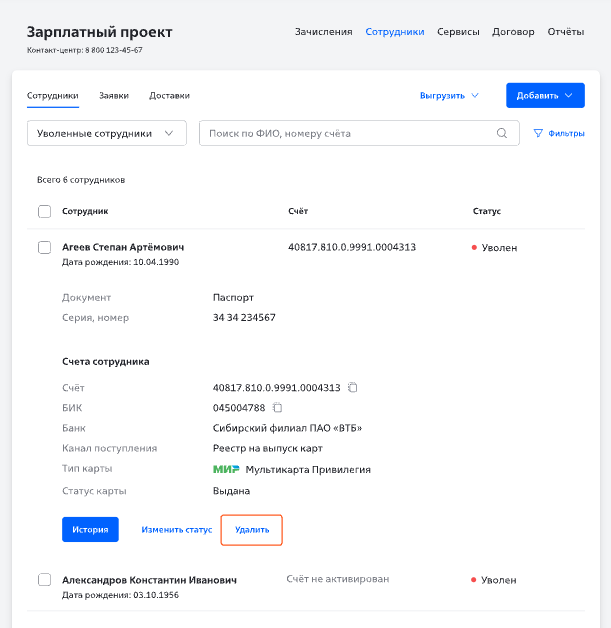Select Александров Константин Иванович checkbox
The width and height of the screenshot is (611, 628).
[x=44, y=580]
